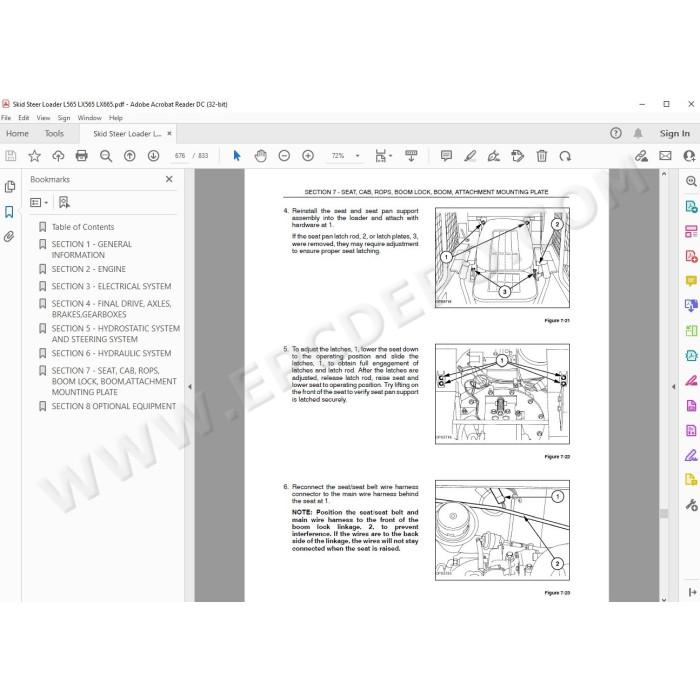Select the Hand pan tool
This screenshot has width=700, height=700.
(260, 156)
